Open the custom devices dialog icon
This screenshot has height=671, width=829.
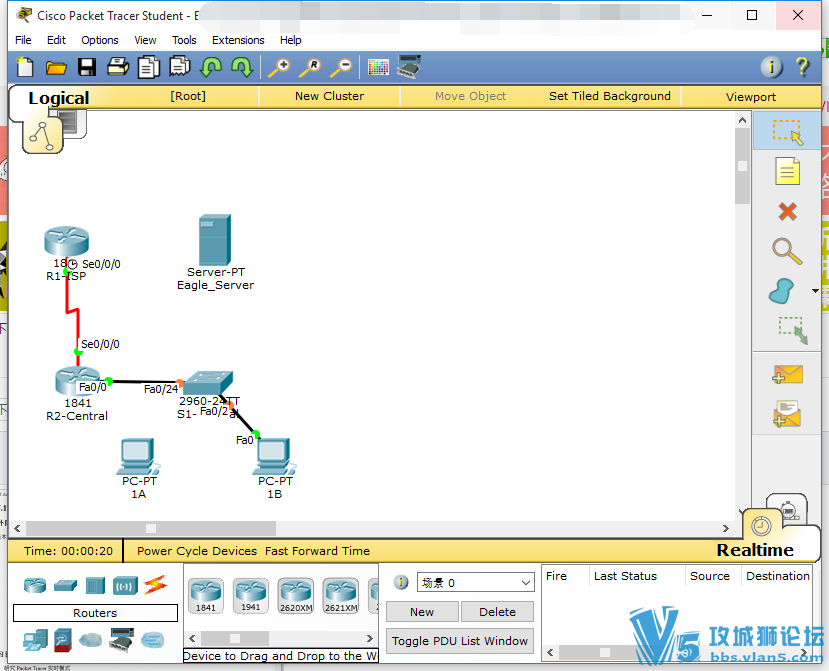409,67
